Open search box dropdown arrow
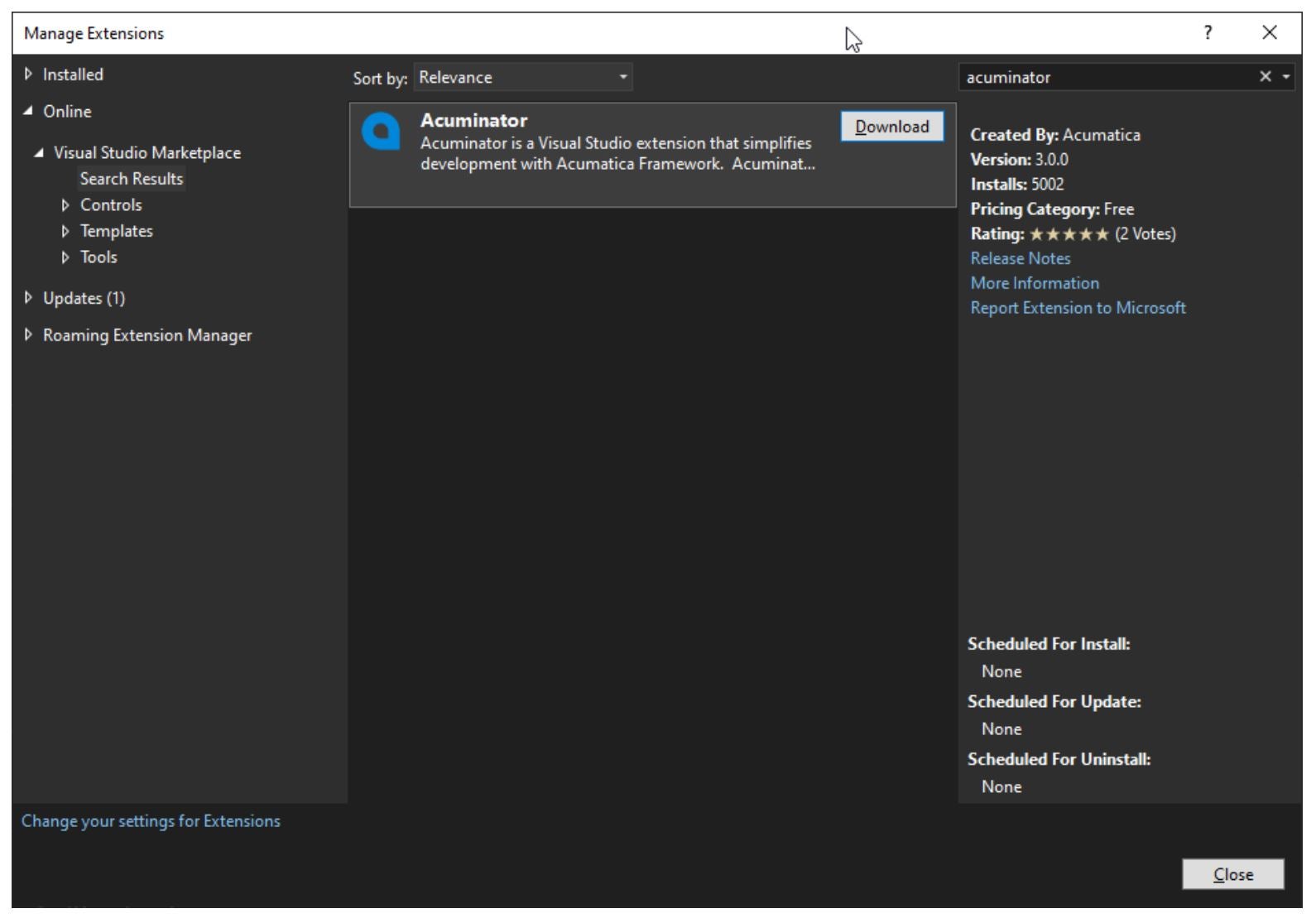This screenshot has height=923, width=1316. coord(1286,77)
